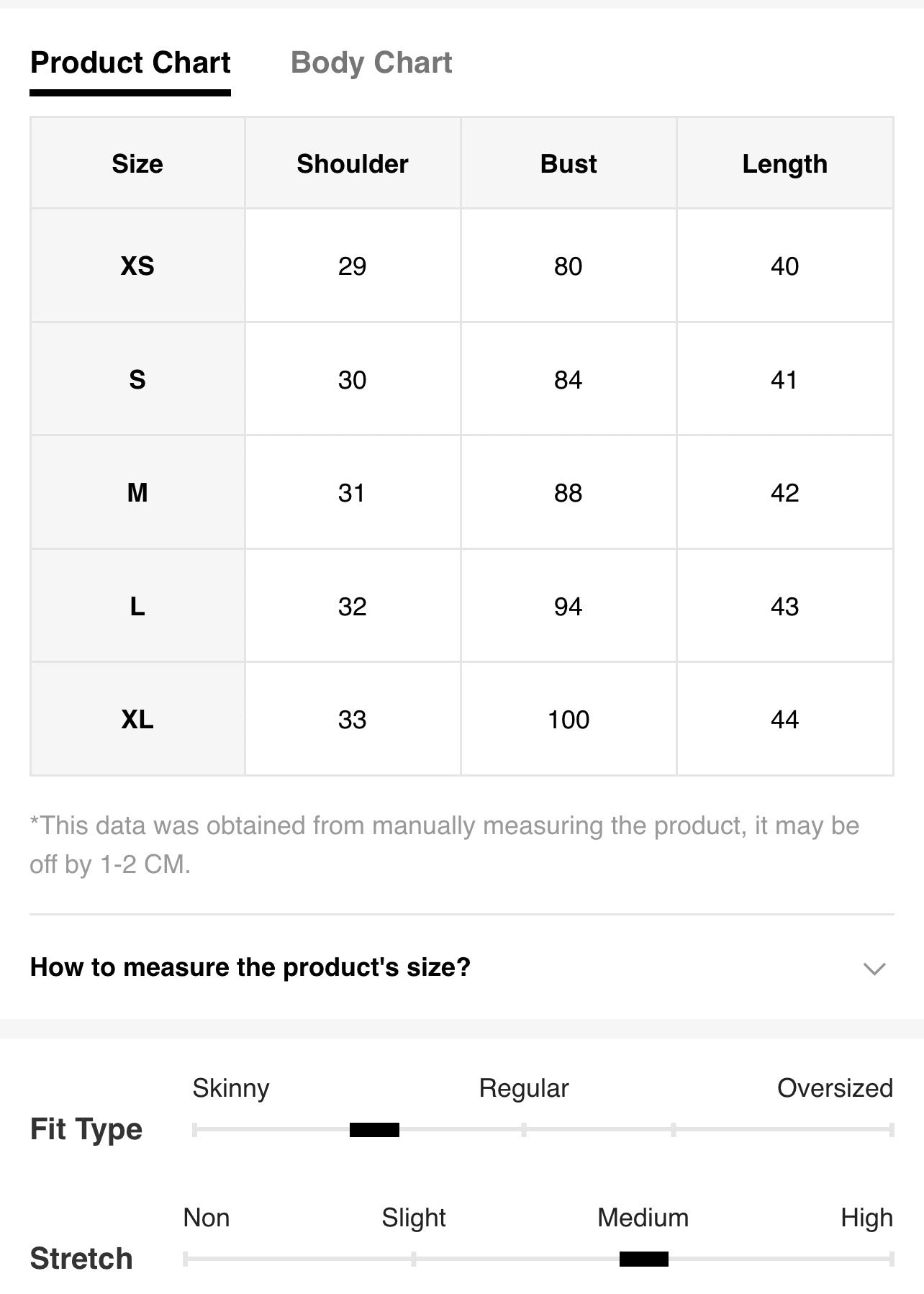Click the Size column header
Viewport: 924px width, 1294px height.
[137, 164]
